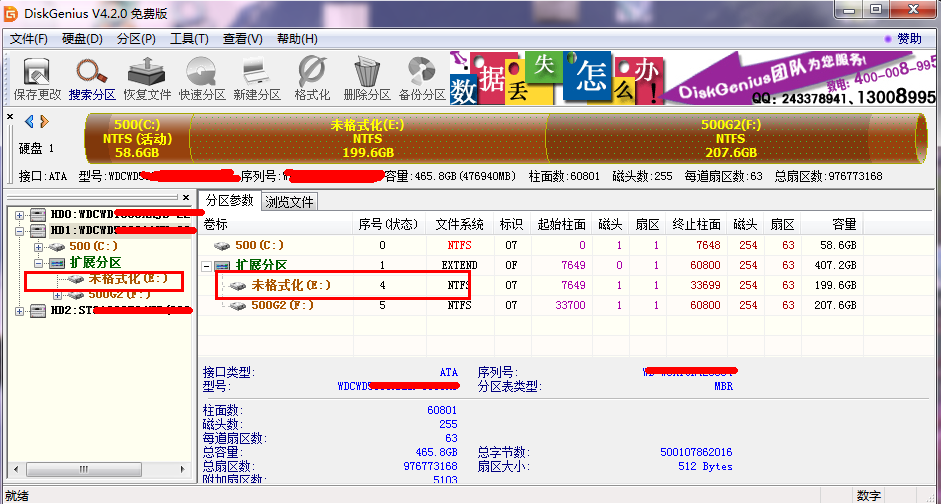941x504 pixels.
Task: Open the 查看(V) menu
Action: 242,39
